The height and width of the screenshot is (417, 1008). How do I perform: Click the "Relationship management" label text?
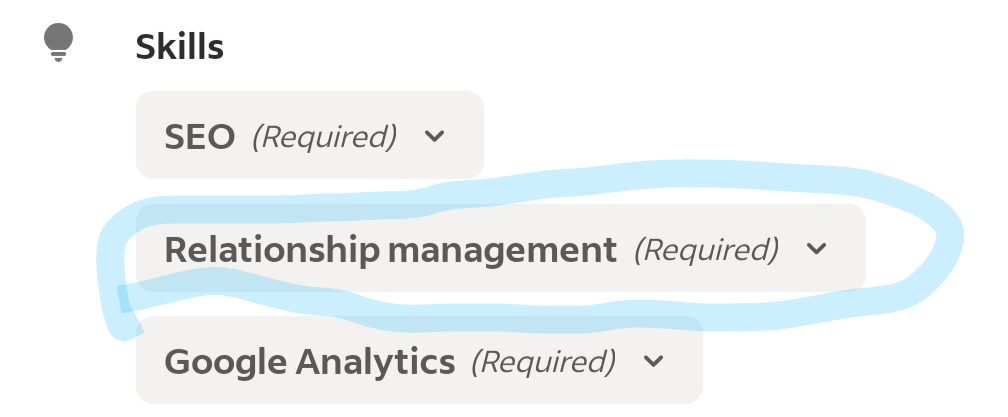(390, 250)
